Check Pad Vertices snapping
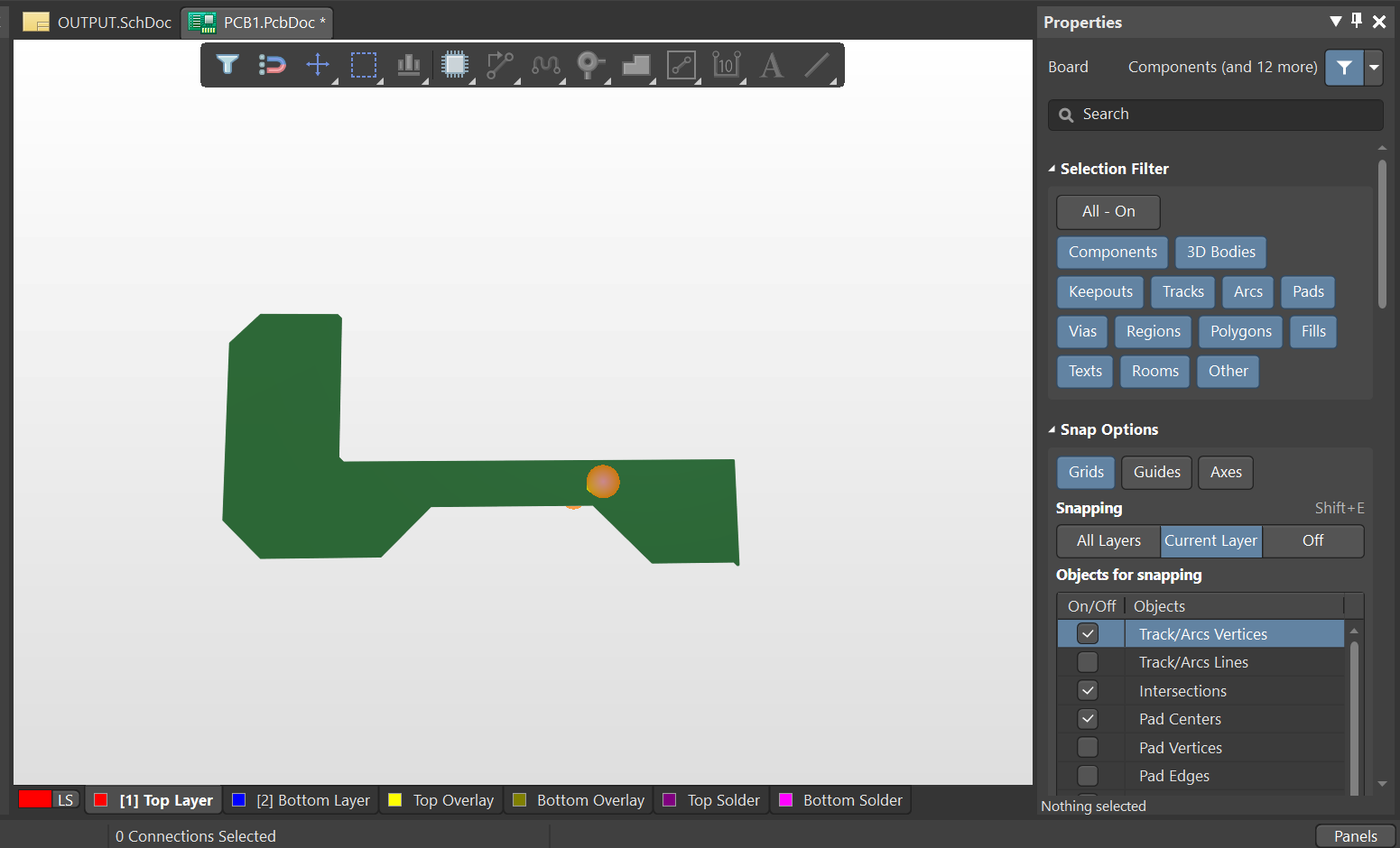1400x848 pixels. click(1088, 748)
